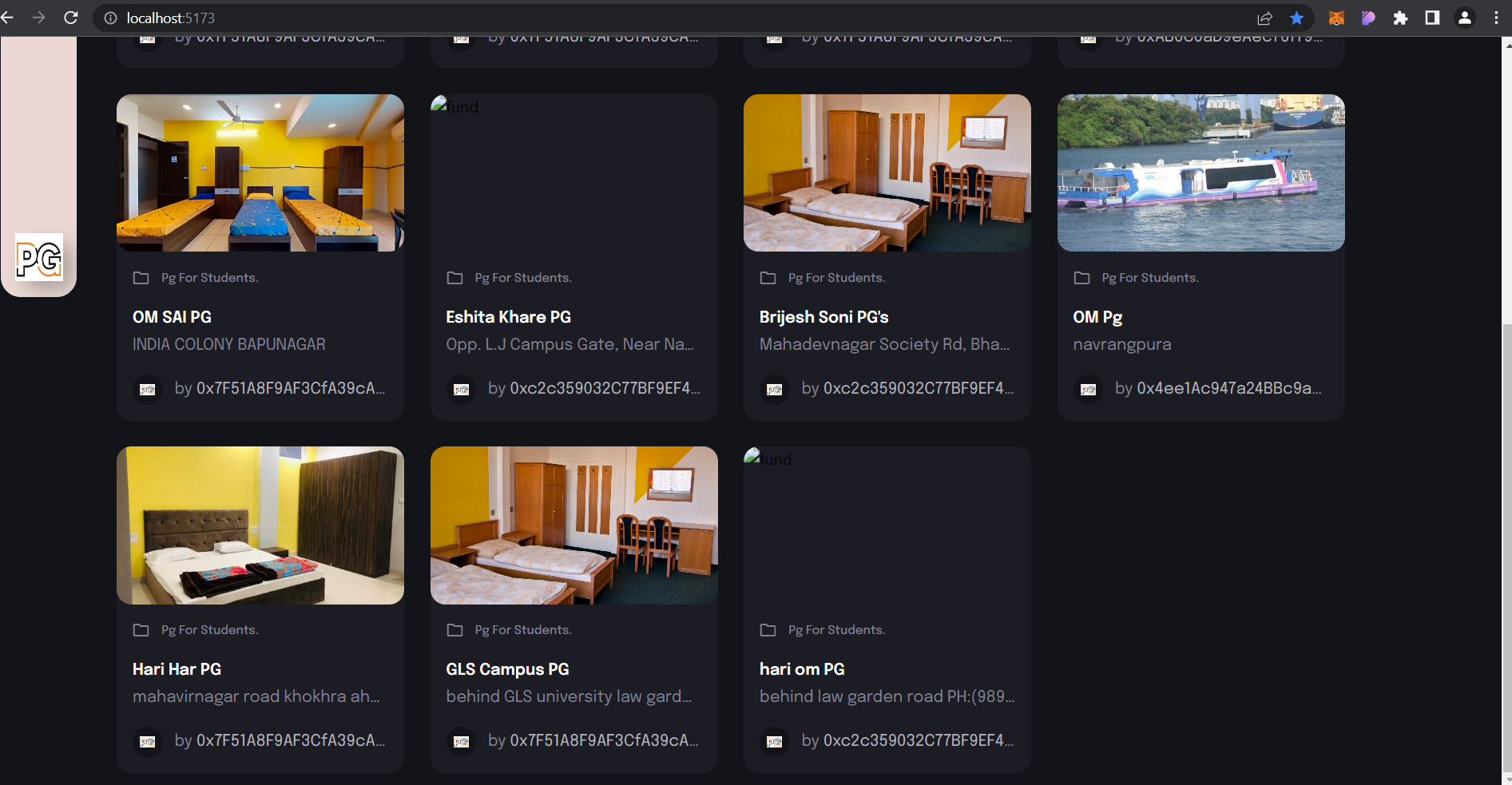Click the broken fund image on Eshita Khare PG
The height and width of the screenshot is (785, 1512).
pyautogui.click(x=455, y=107)
